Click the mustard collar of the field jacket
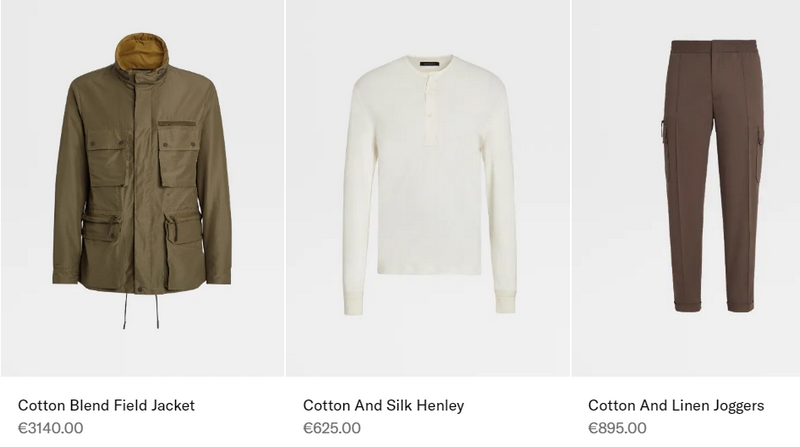Image resolution: width=800 pixels, height=447 pixels. click(141, 52)
